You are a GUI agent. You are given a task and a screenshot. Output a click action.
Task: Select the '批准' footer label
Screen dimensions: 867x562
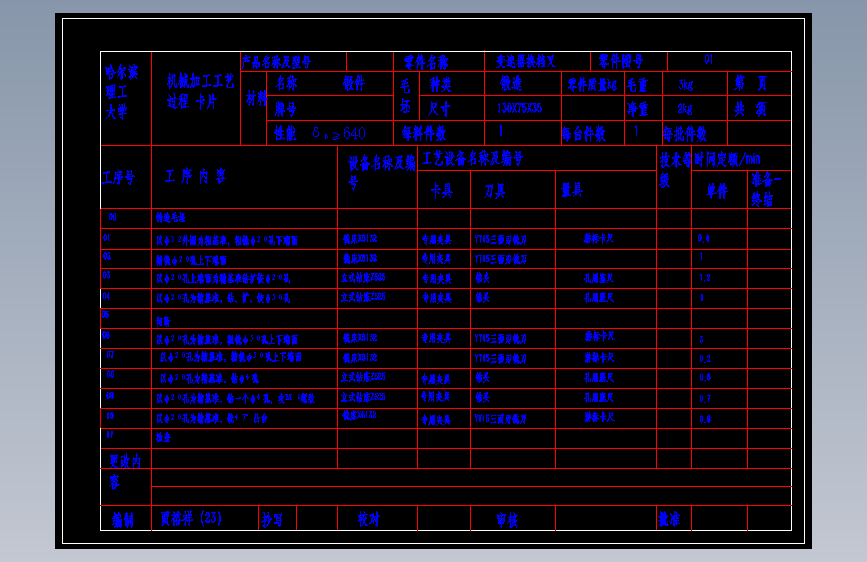(669, 519)
